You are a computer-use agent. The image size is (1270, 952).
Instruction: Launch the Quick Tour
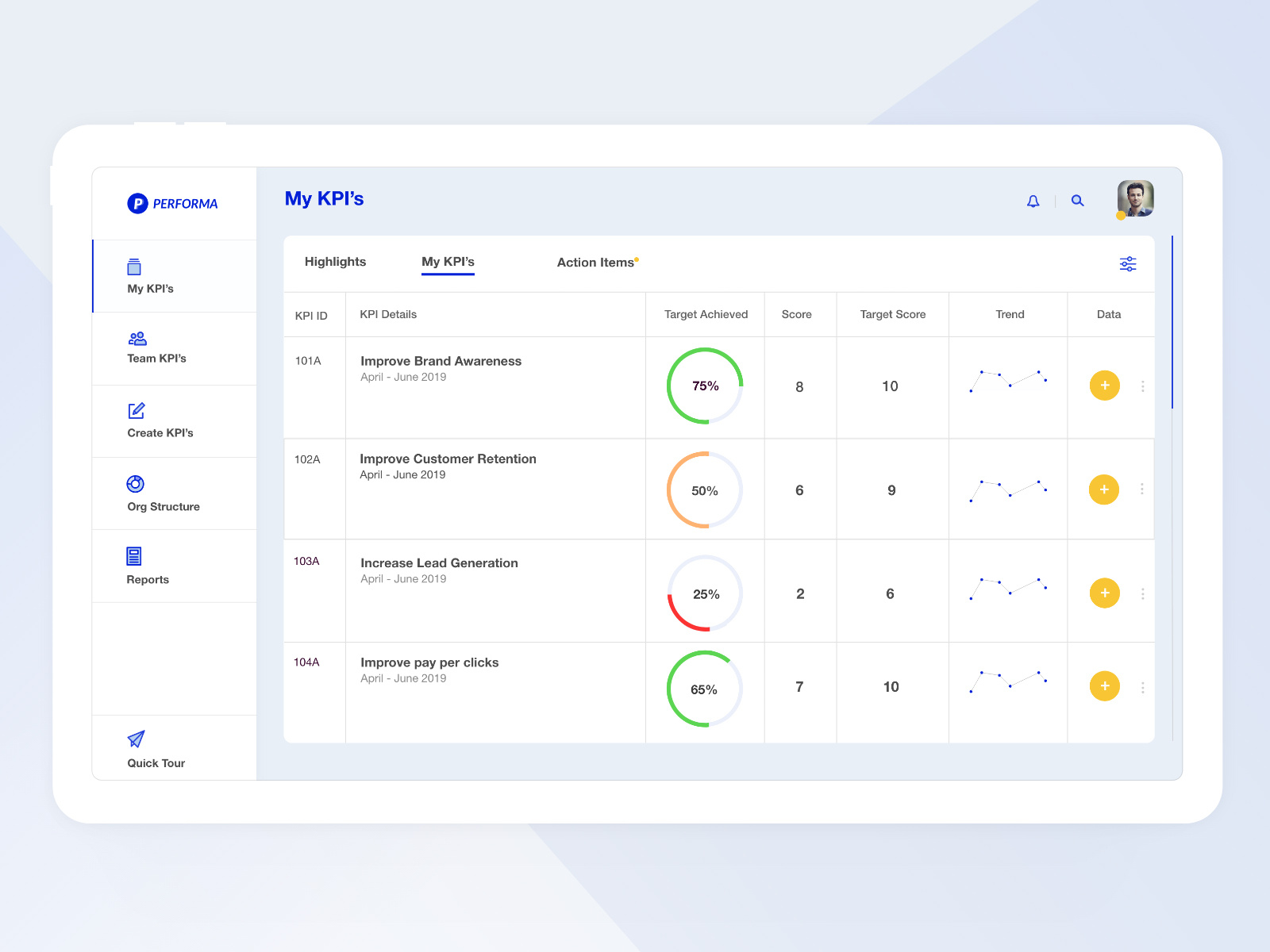(136, 740)
